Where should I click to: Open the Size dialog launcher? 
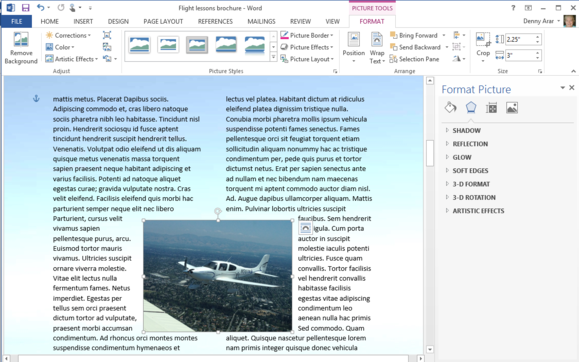(x=539, y=71)
